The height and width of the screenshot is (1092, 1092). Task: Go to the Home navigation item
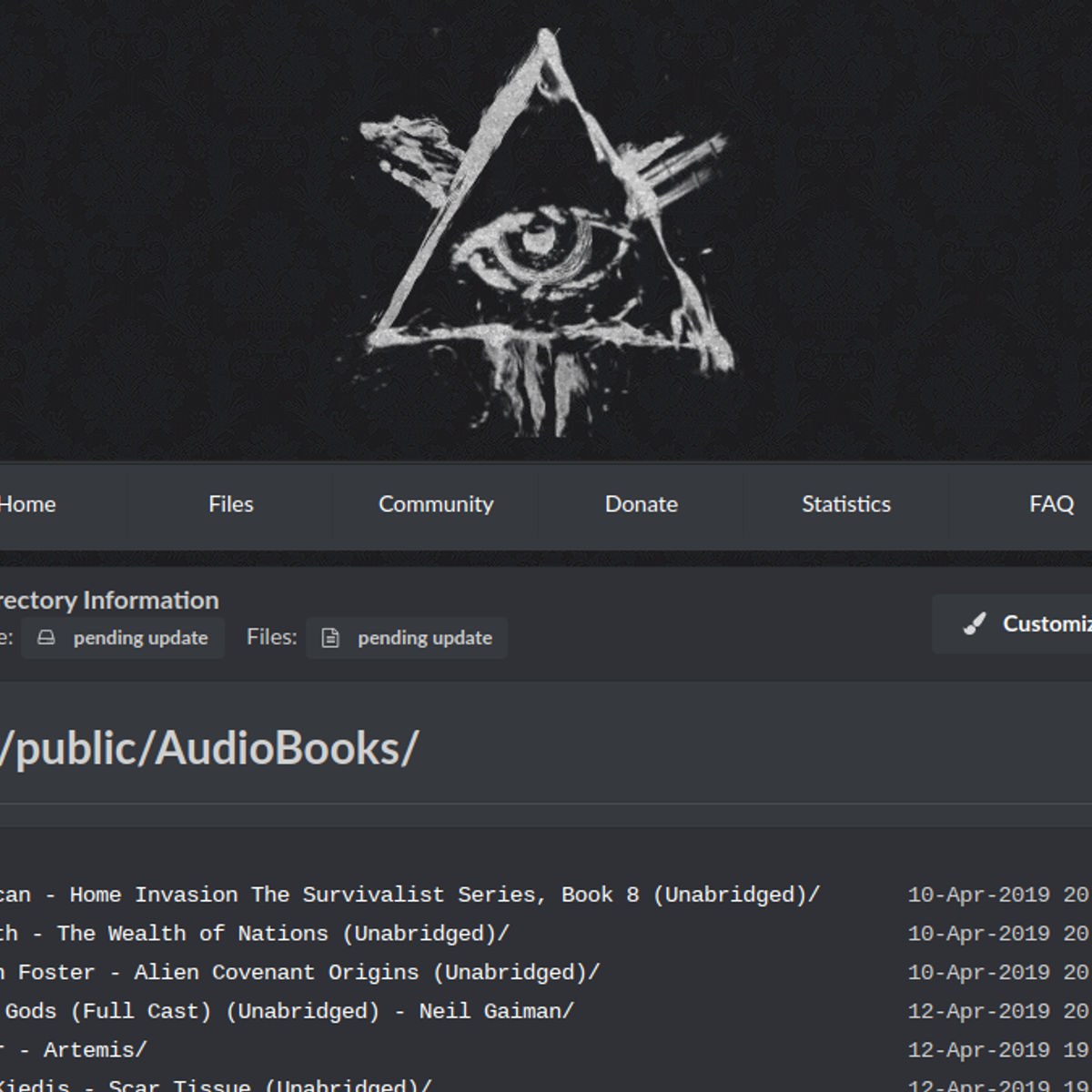(27, 504)
